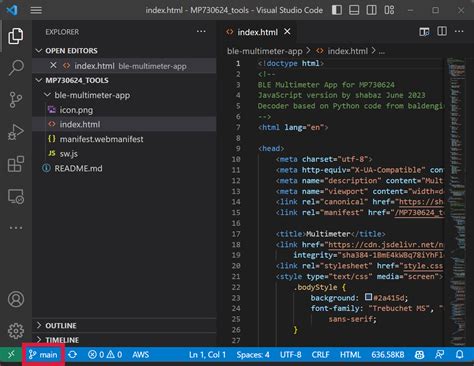474x366 pixels.
Task: Click the breadcrumb trailing ellipsis
Action: (x=382, y=52)
